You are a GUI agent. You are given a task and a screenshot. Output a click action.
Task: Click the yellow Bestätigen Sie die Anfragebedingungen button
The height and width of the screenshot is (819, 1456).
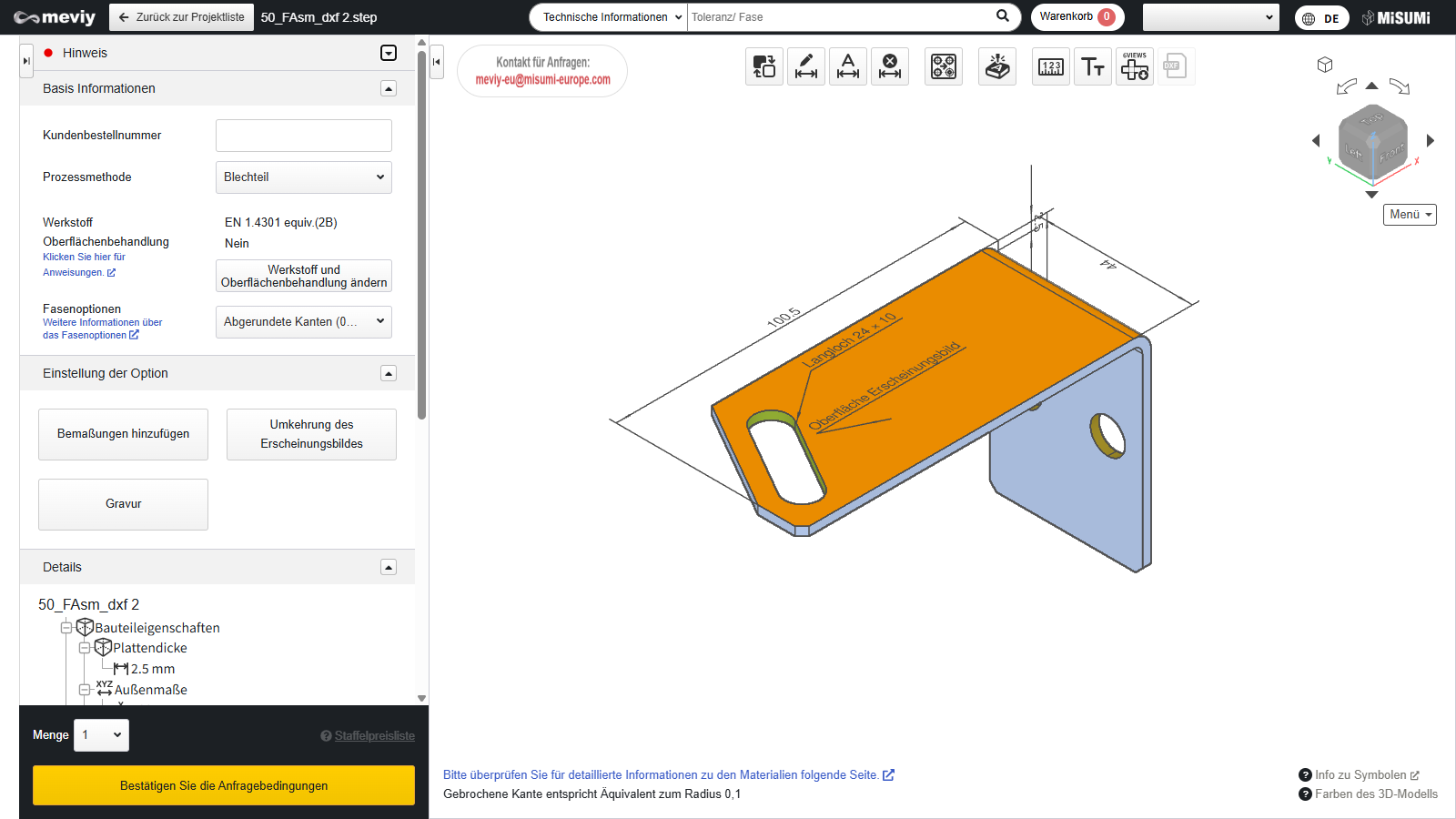[224, 785]
